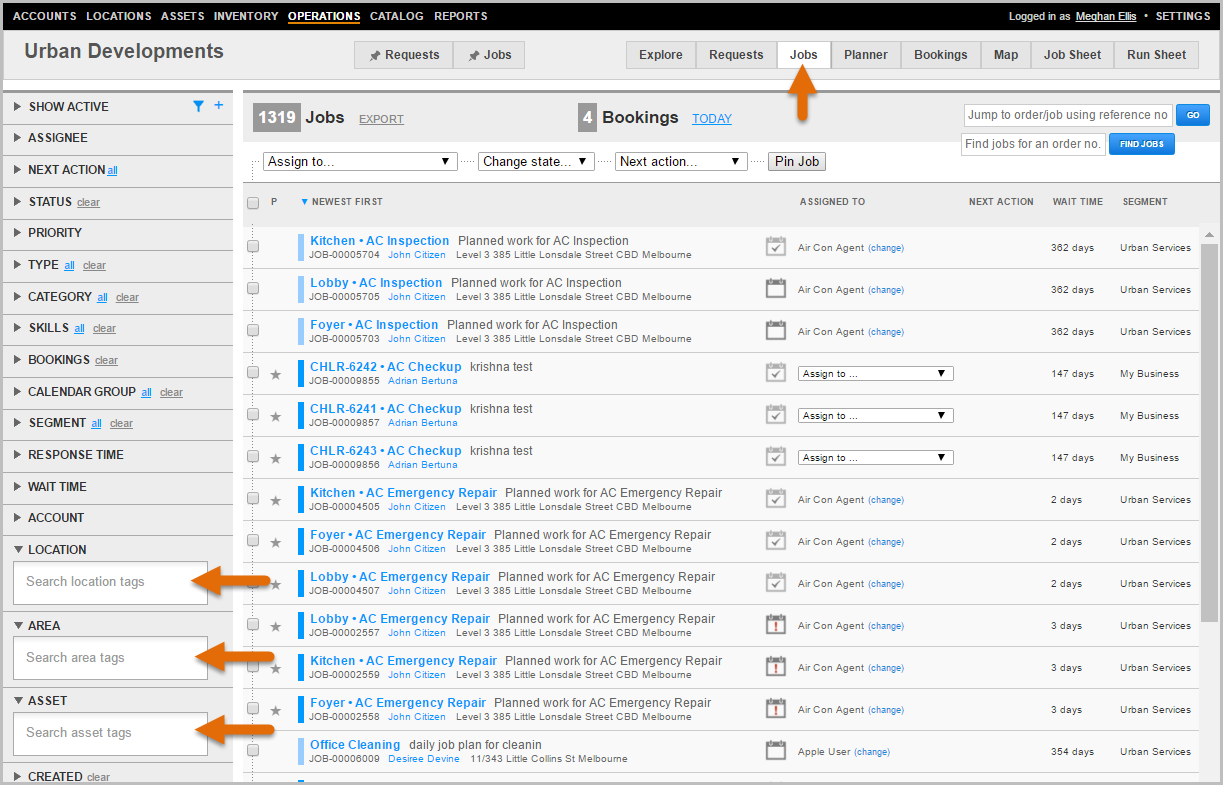The width and height of the screenshot is (1223, 785).
Task: Click the calendar icon for Kitchen AC Inspection job
Action: (x=775, y=247)
